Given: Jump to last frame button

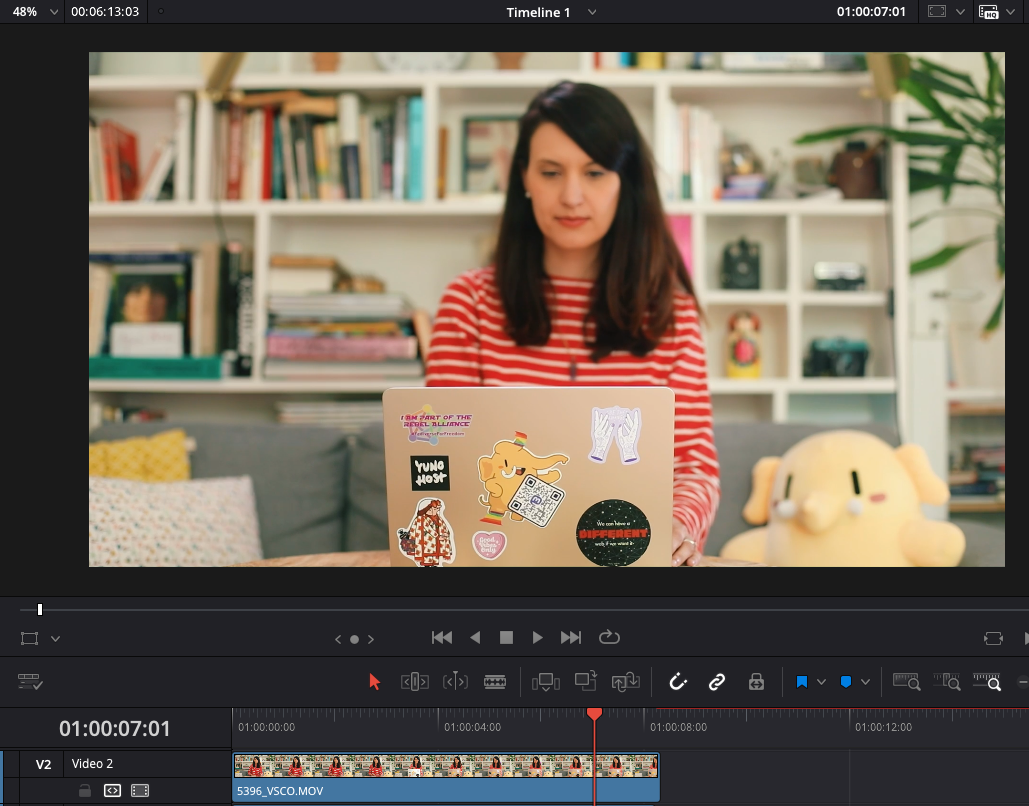Looking at the screenshot, I should click(x=570, y=637).
